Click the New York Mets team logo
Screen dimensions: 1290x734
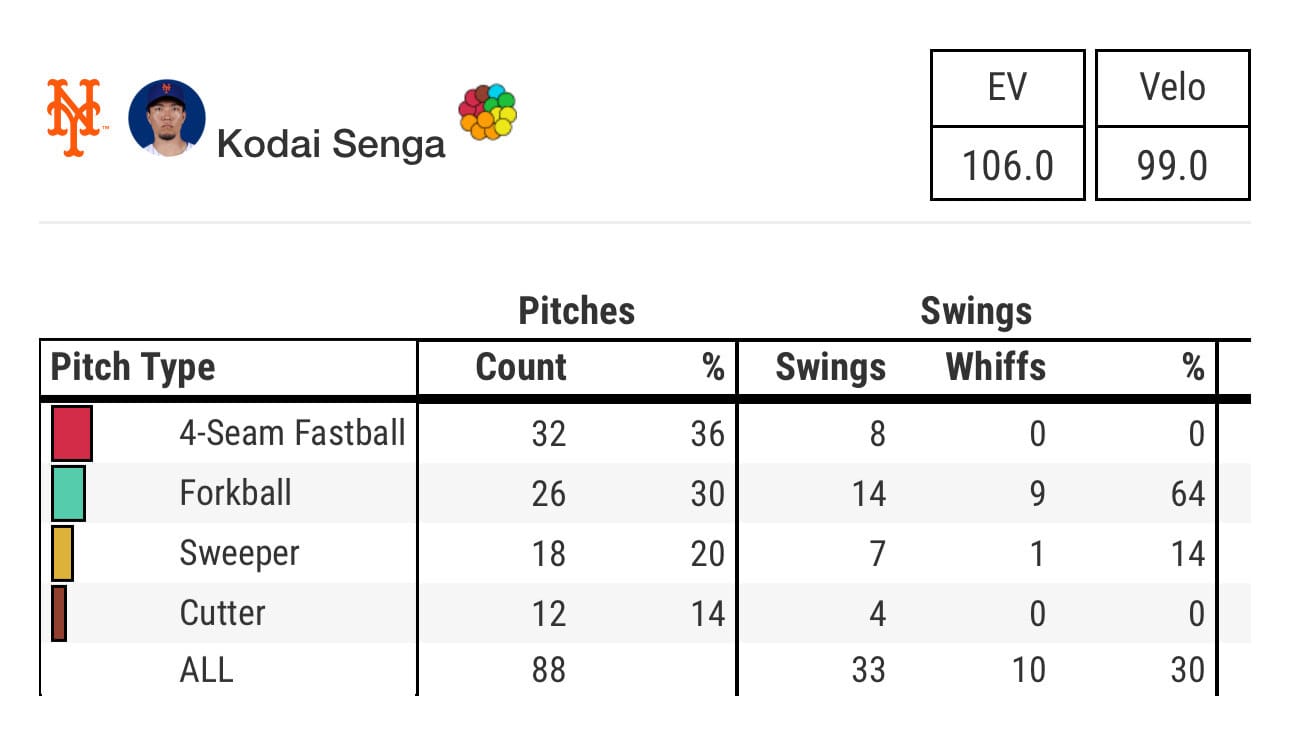click(x=74, y=117)
